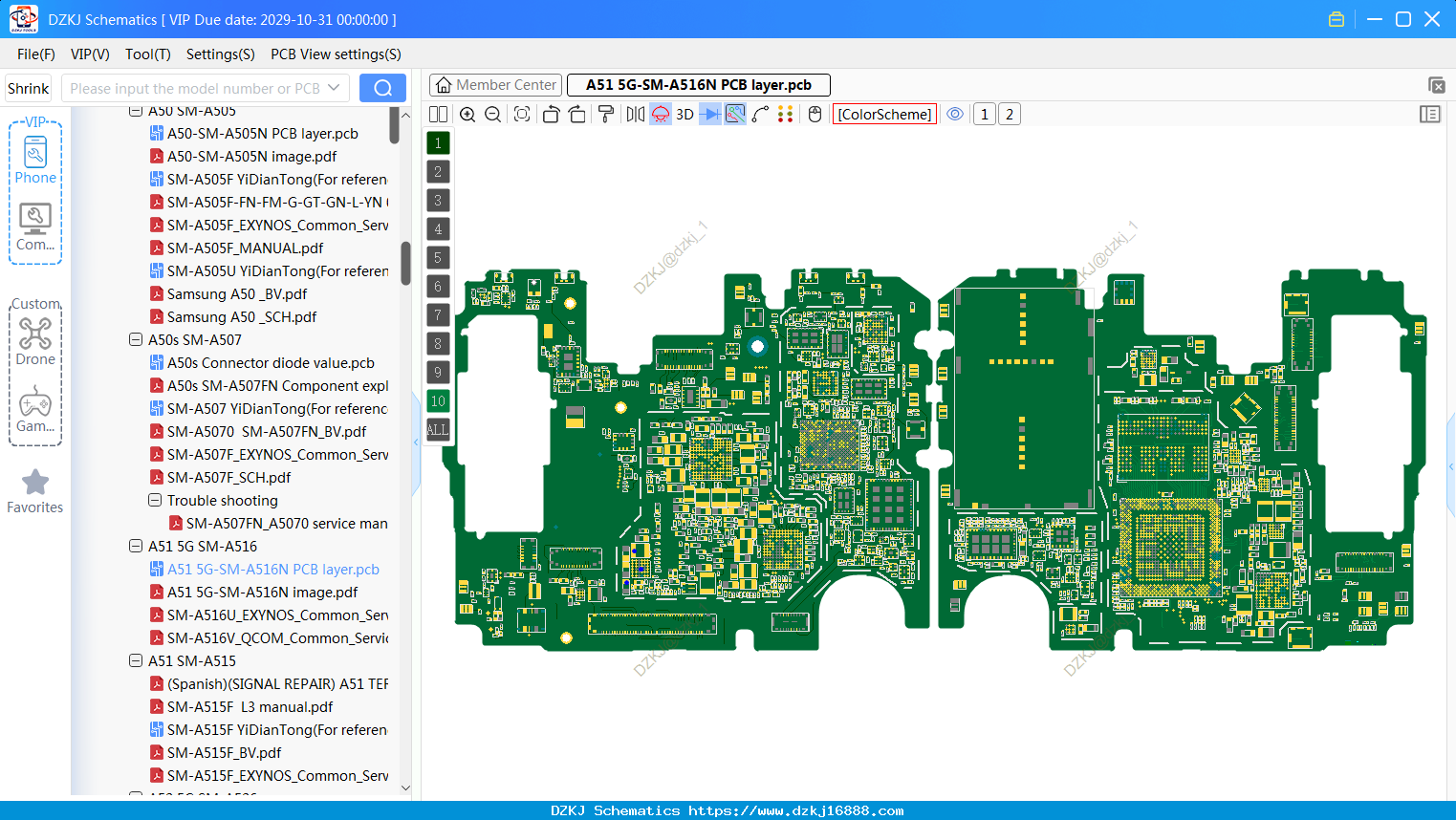The height and width of the screenshot is (820, 1456).
Task: Click the colored dots grid icon
Action: (x=786, y=115)
